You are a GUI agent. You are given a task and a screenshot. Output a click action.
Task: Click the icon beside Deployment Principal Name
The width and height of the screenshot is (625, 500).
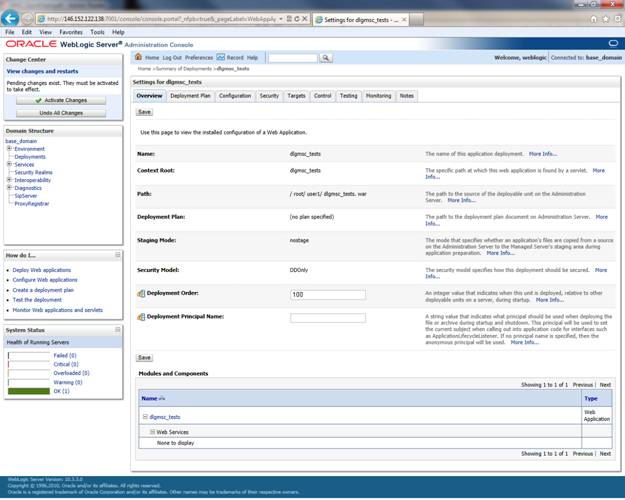[x=141, y=317]
